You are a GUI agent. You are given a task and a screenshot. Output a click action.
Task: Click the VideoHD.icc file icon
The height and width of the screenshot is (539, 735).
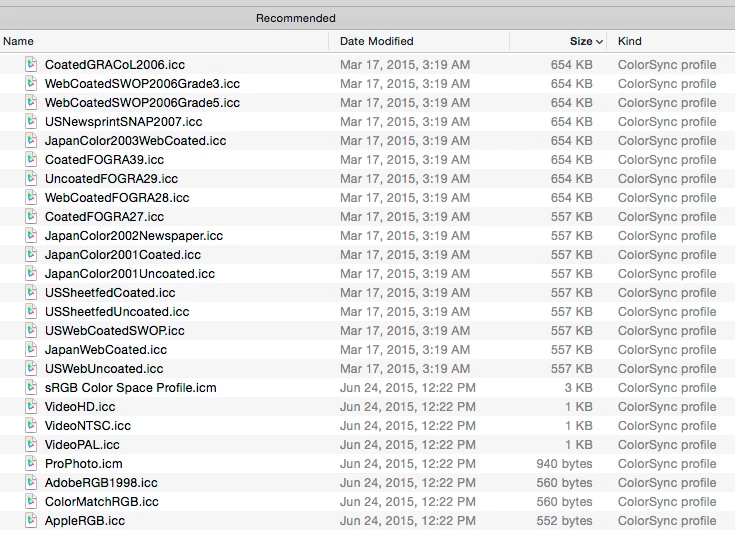31,406
